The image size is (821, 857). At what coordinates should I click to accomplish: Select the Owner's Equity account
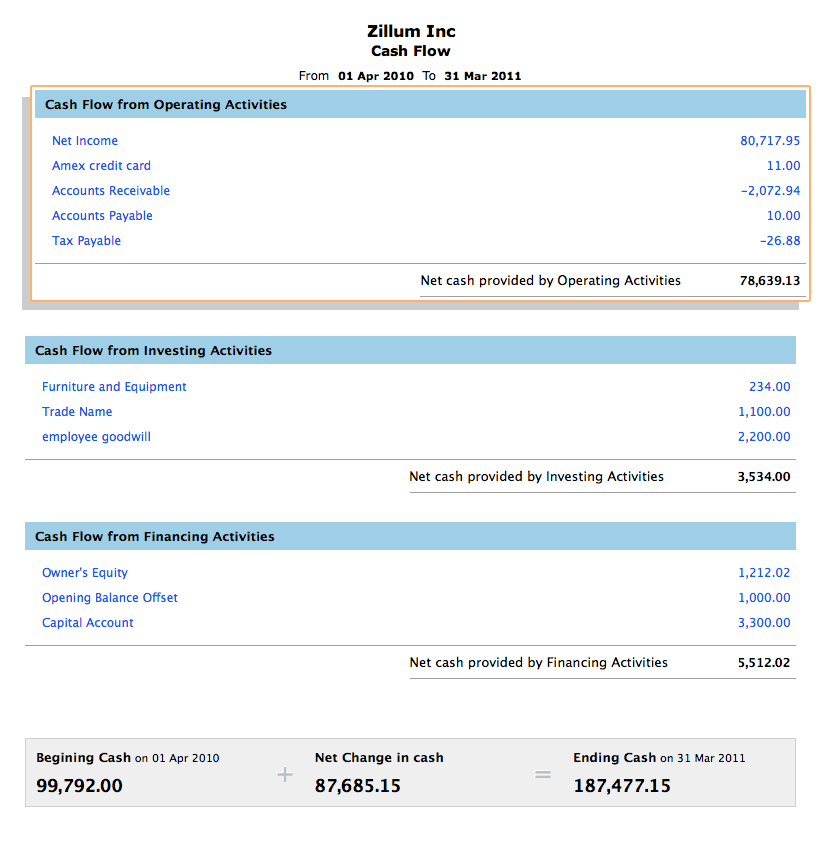(85, 572)
